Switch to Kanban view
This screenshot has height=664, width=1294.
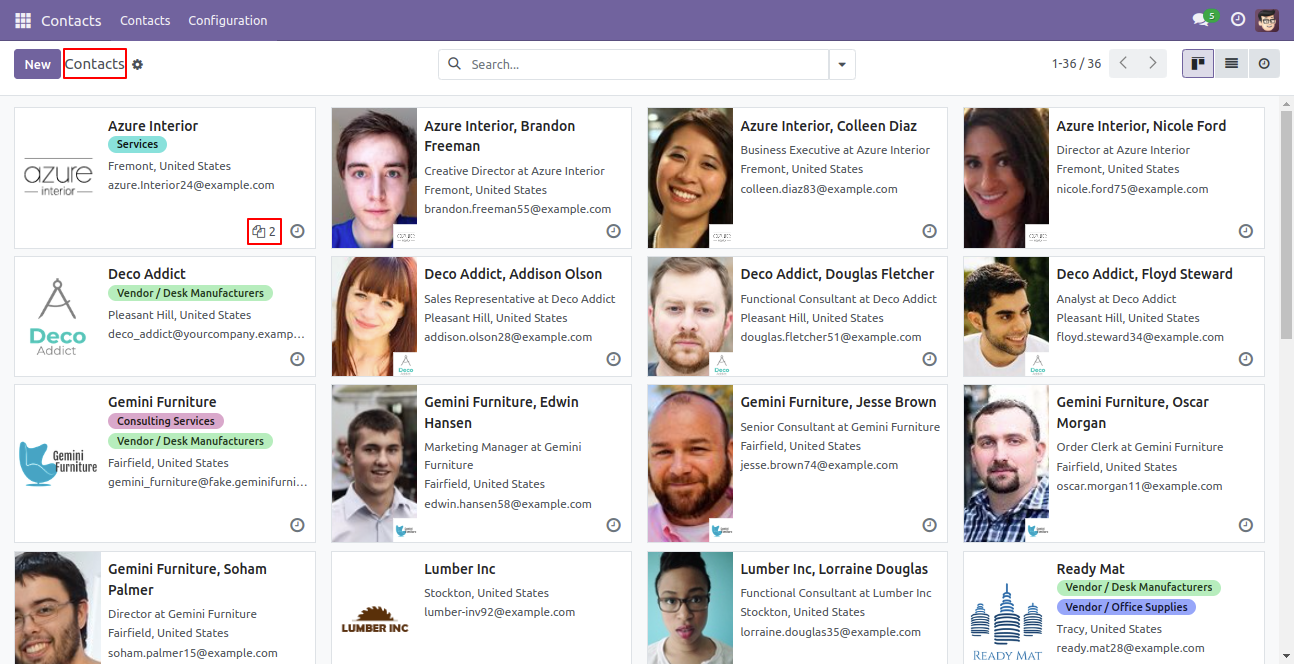point(1198,64)
